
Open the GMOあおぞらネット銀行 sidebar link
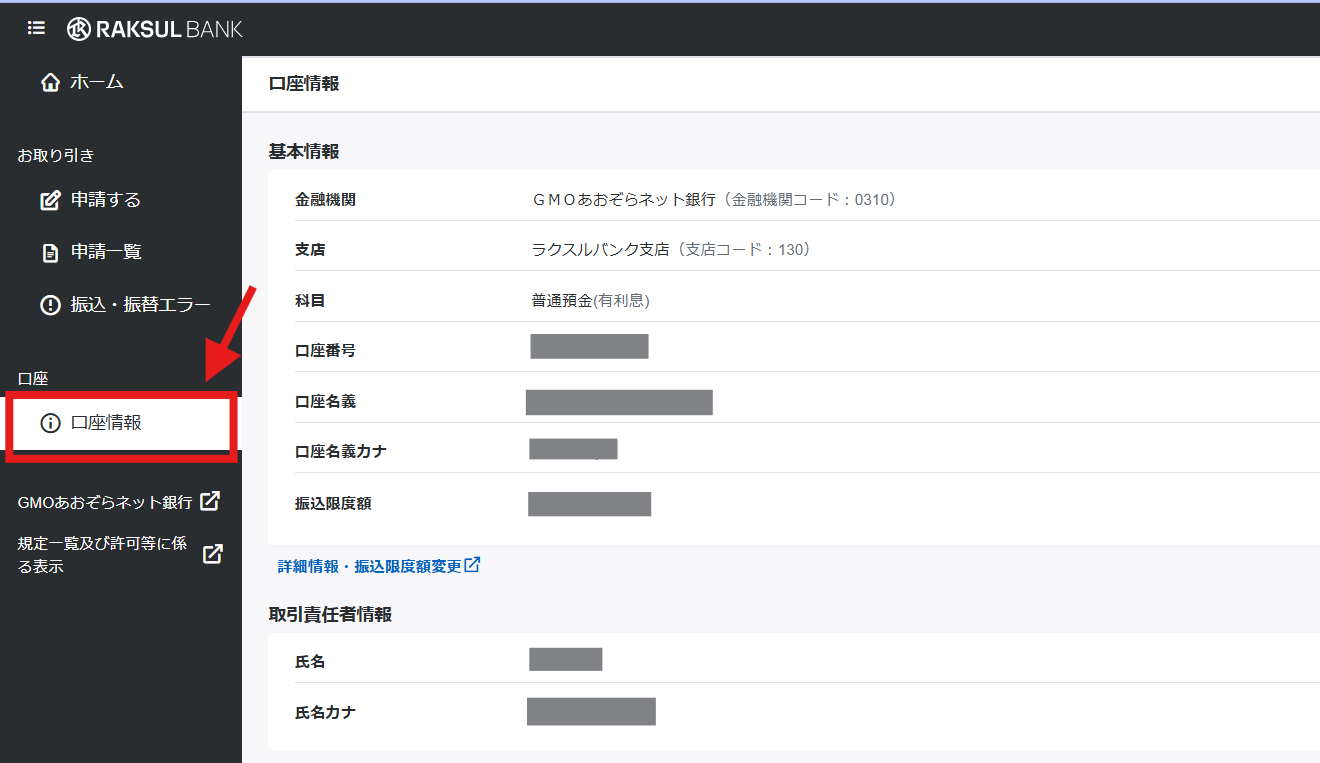104,502
